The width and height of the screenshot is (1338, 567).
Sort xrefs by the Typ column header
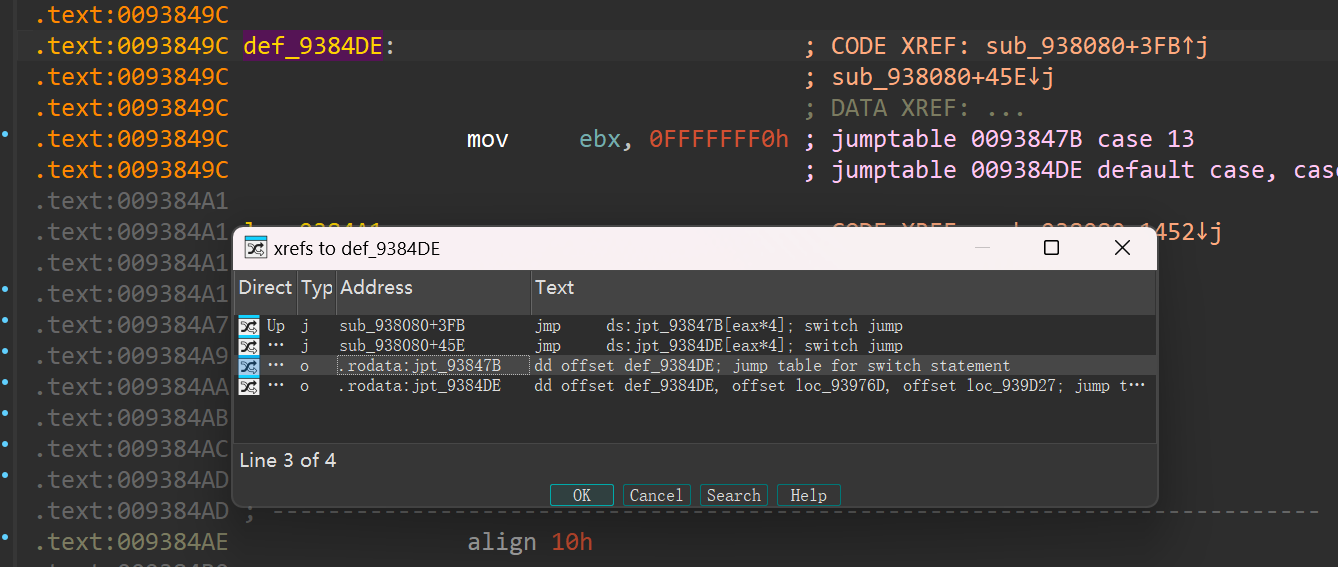pos(316,288)
